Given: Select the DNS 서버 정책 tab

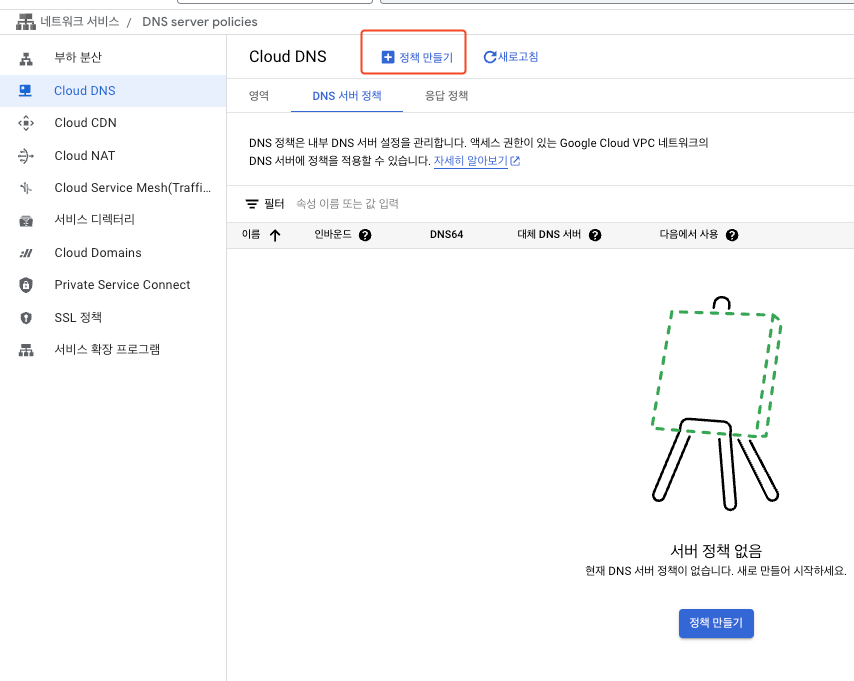Looking at the screenshot, I should (347, 96).
